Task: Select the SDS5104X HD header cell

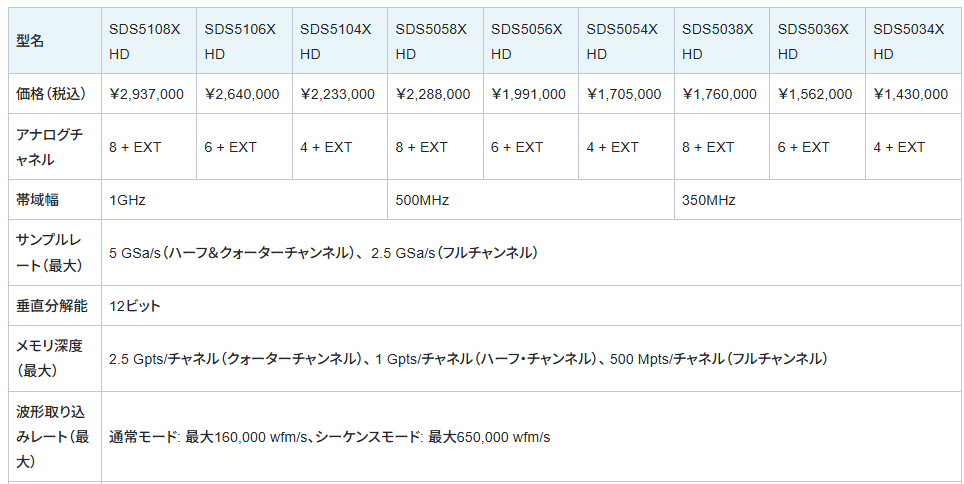Action: [336, 41]
